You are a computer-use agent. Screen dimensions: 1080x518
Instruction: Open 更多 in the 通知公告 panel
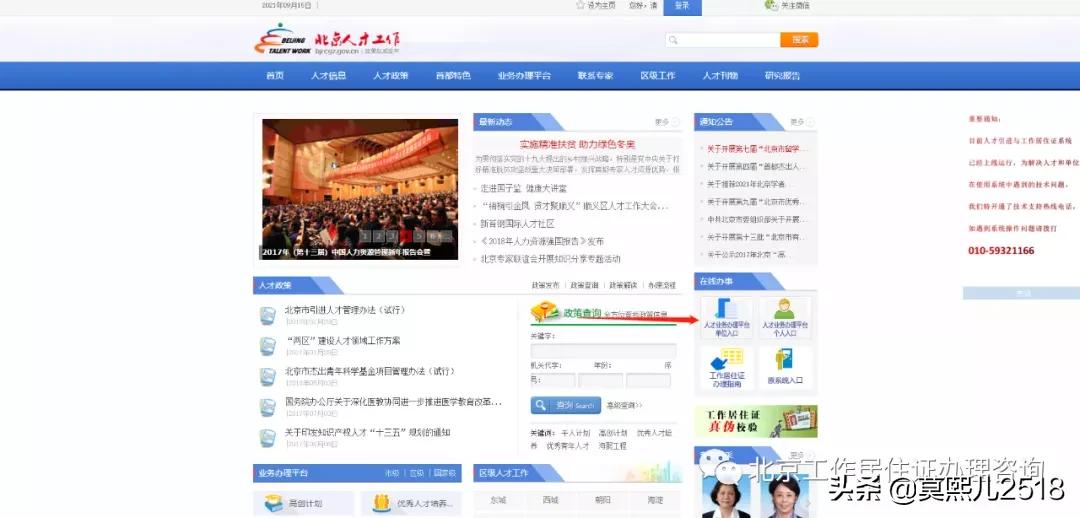(x=802, y=122)
